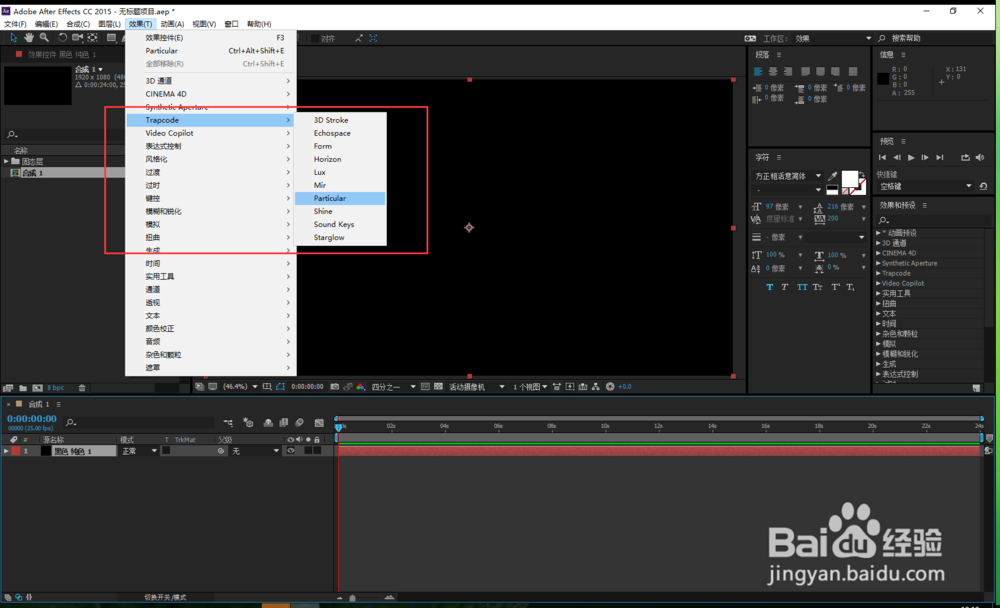Click Starglow in the Trapcode submenu
This screenshot has width=1000, height=608.
pyautogui.click(x=329, y=238)
